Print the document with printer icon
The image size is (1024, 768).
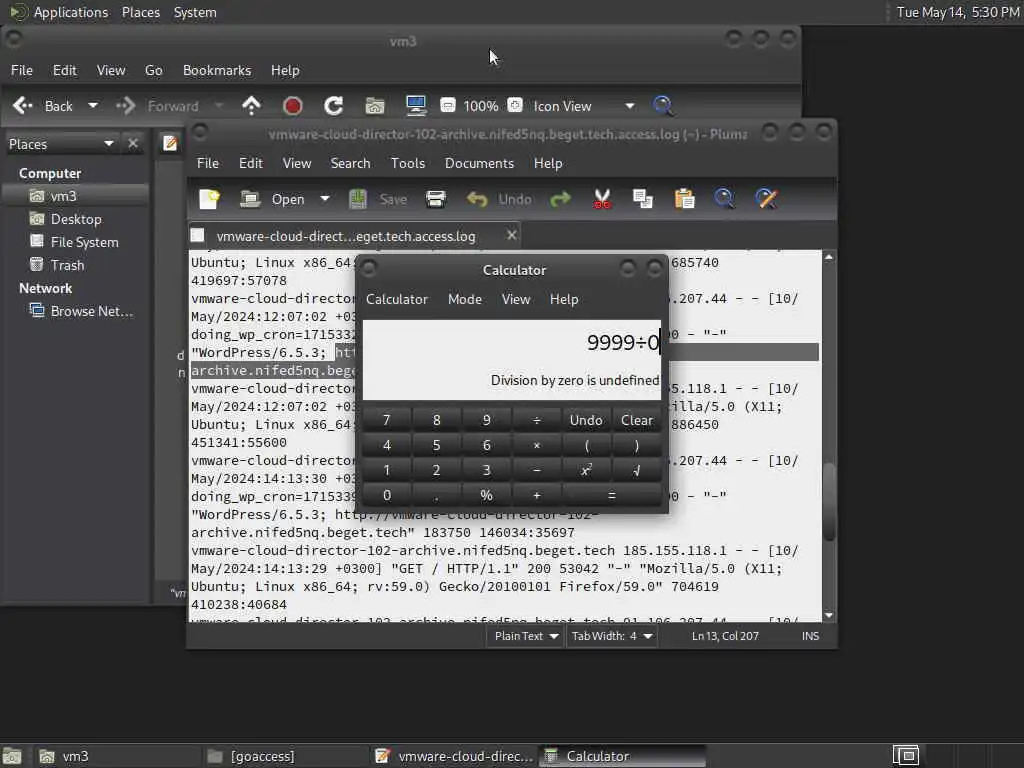pos(436,199)
